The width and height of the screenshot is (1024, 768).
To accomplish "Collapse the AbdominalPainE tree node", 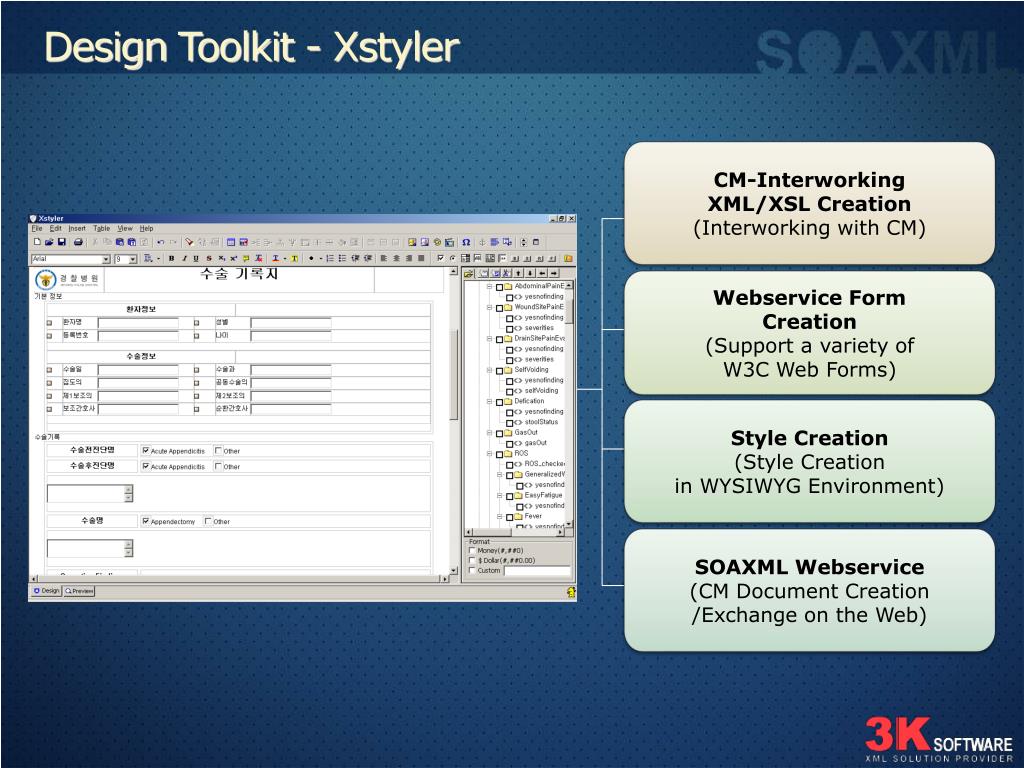I will pyautogui.click(x=490, y=286).
